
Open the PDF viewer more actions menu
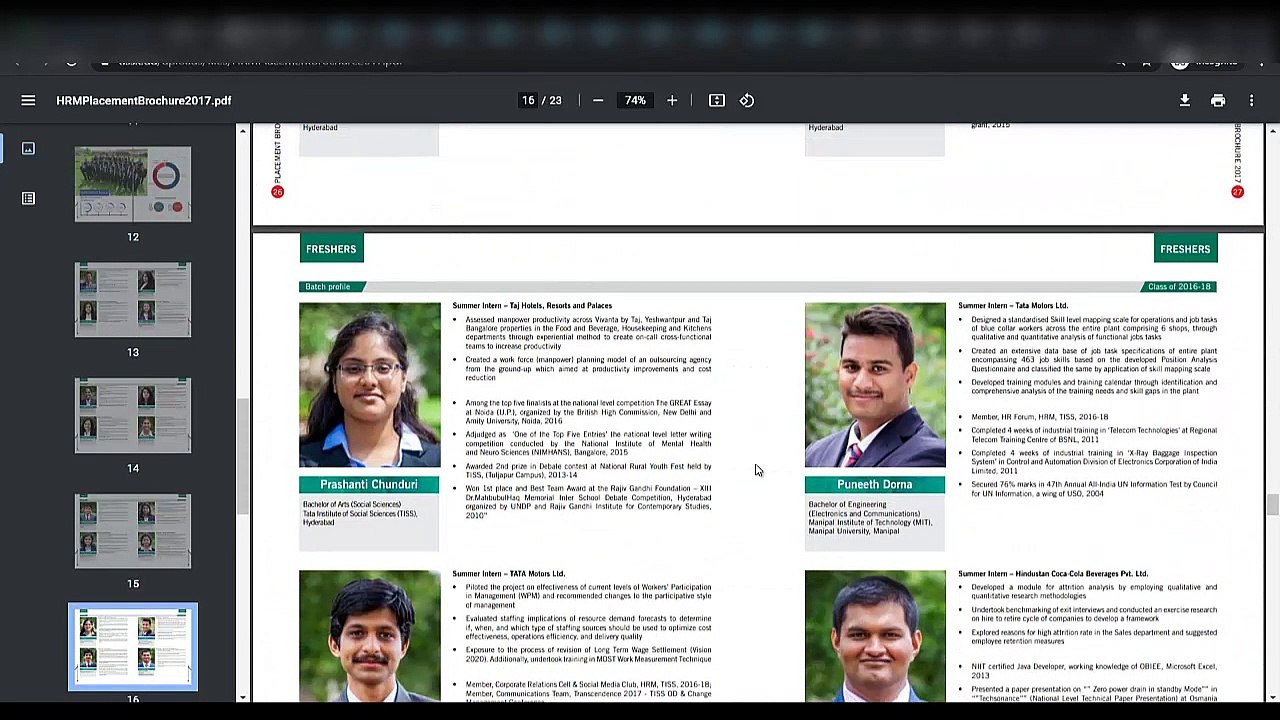click(x=1251, y=100)
